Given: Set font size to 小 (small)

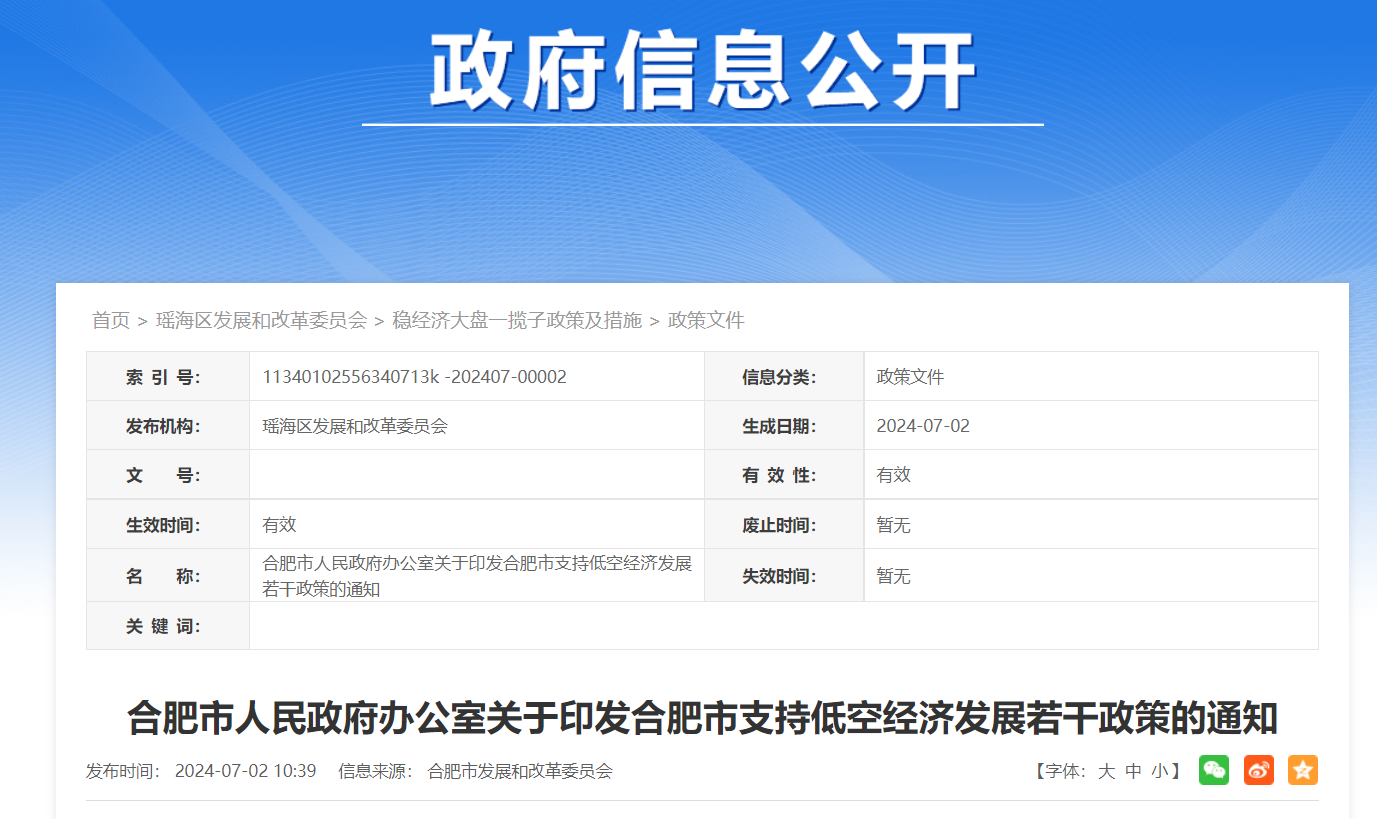Looking at the screenshot, I should (1159, 771).
